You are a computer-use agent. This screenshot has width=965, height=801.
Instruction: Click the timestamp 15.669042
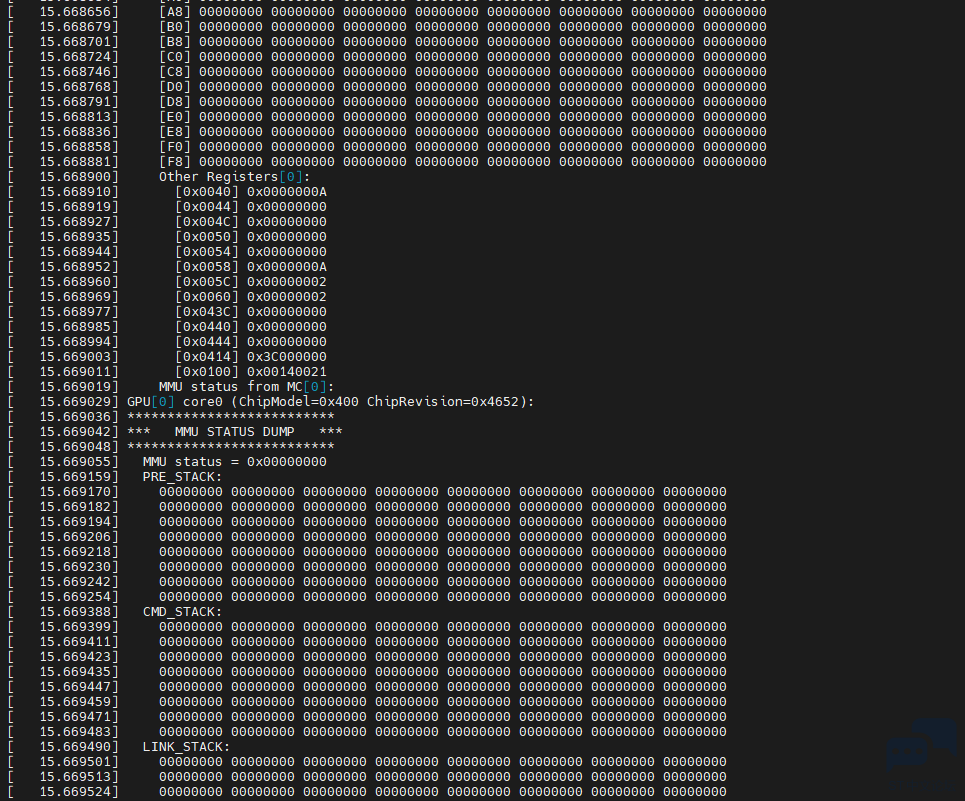(75, 432)
